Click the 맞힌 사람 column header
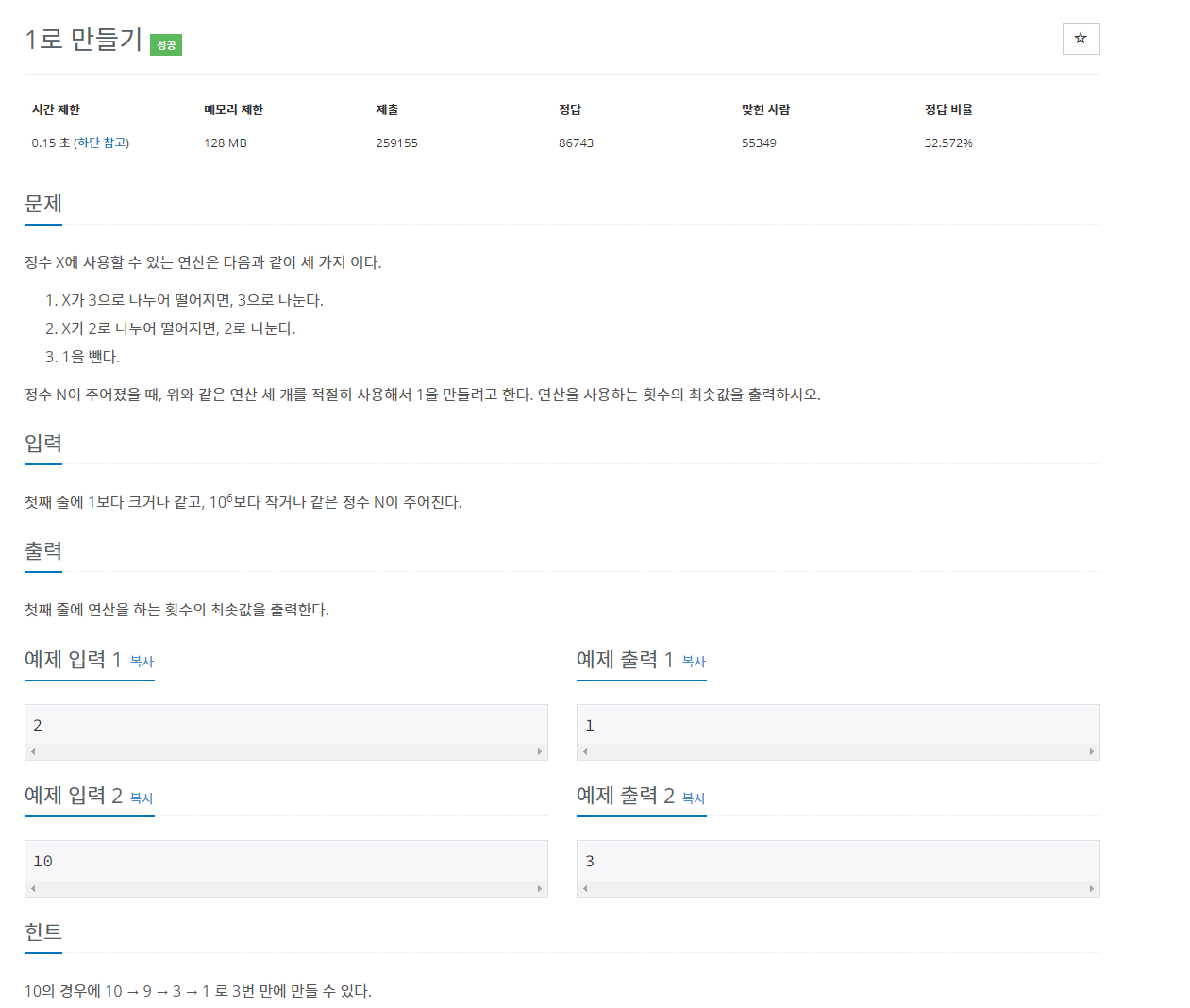 click(765, 109)
